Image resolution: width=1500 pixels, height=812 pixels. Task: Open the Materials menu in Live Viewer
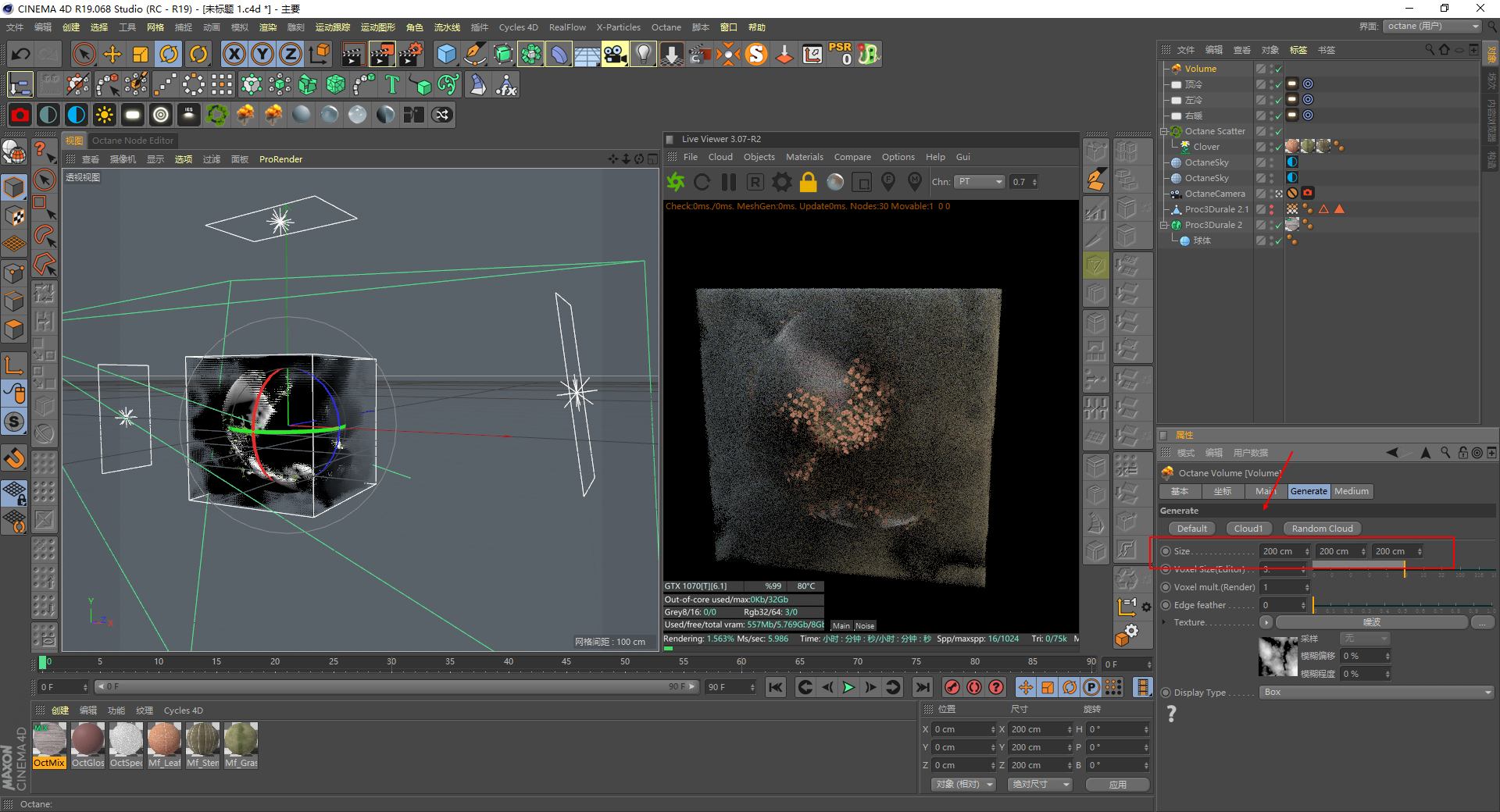tap(804, 157)
